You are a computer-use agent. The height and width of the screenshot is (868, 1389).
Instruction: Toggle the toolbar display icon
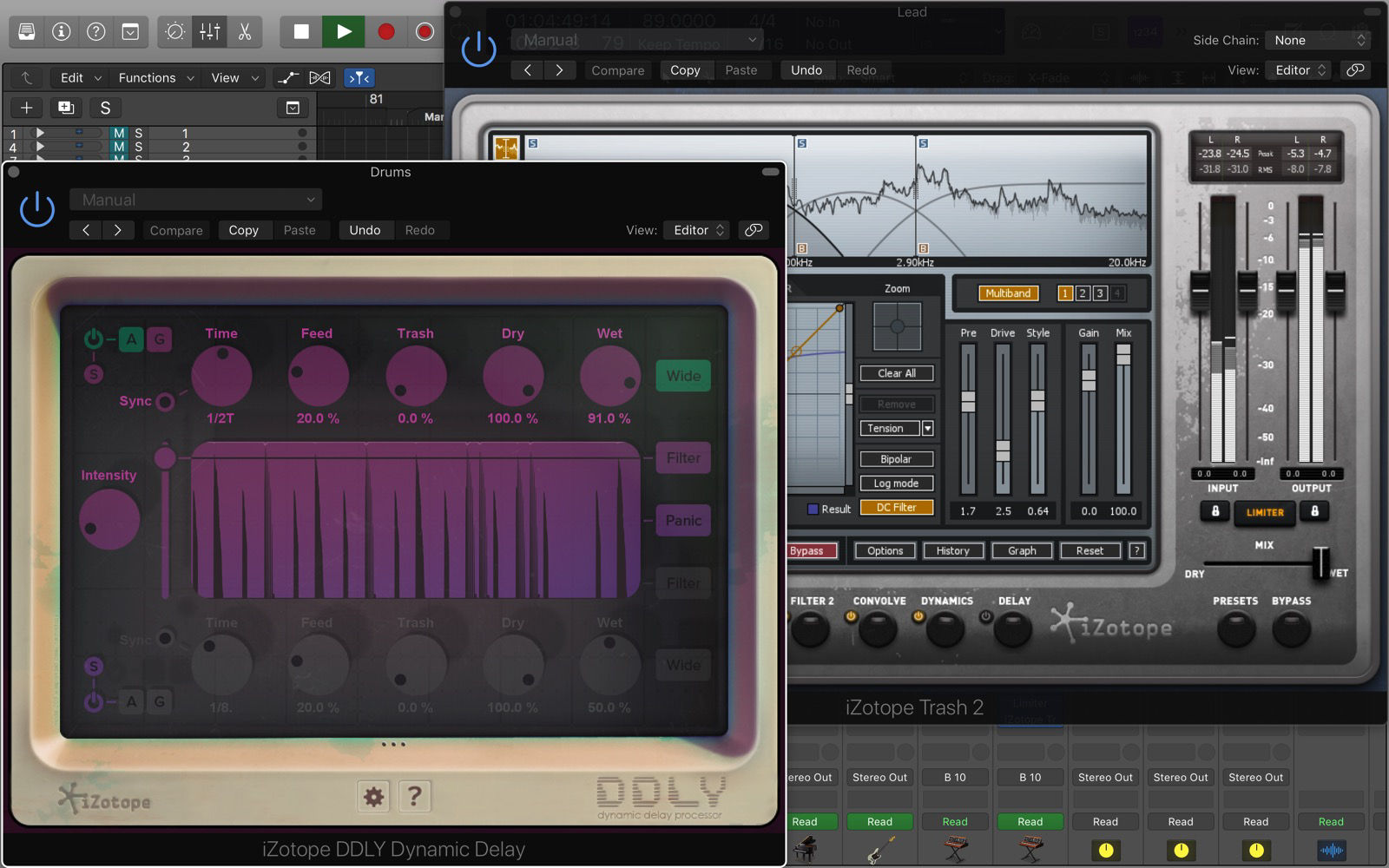point(130,32)
